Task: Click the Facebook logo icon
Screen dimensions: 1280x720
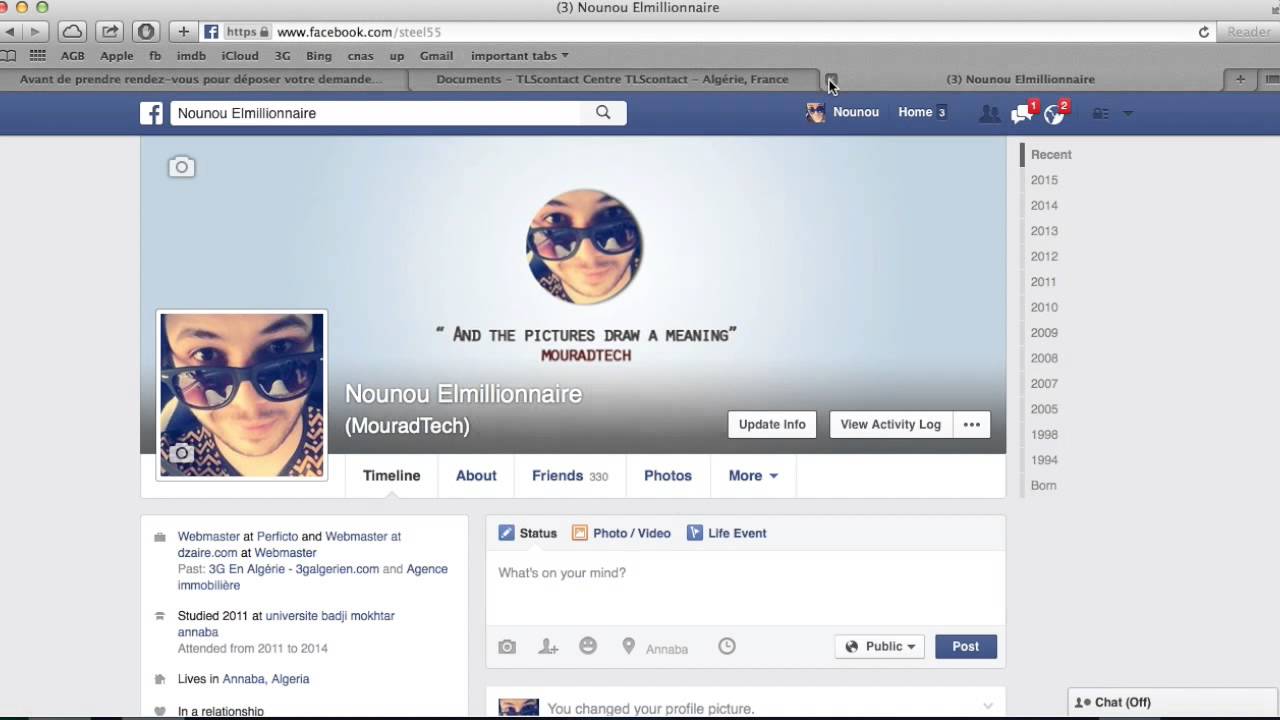Action: point(151,113)
